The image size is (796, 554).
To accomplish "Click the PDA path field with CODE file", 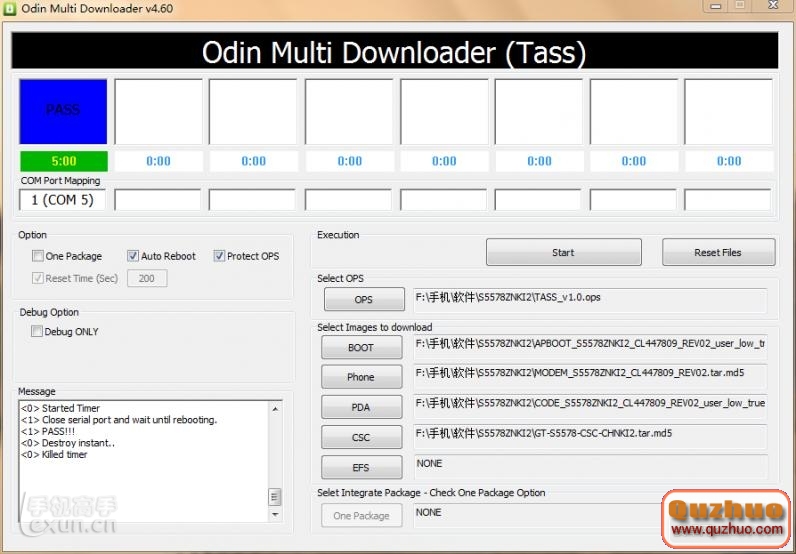I will (x=590, y=406).
